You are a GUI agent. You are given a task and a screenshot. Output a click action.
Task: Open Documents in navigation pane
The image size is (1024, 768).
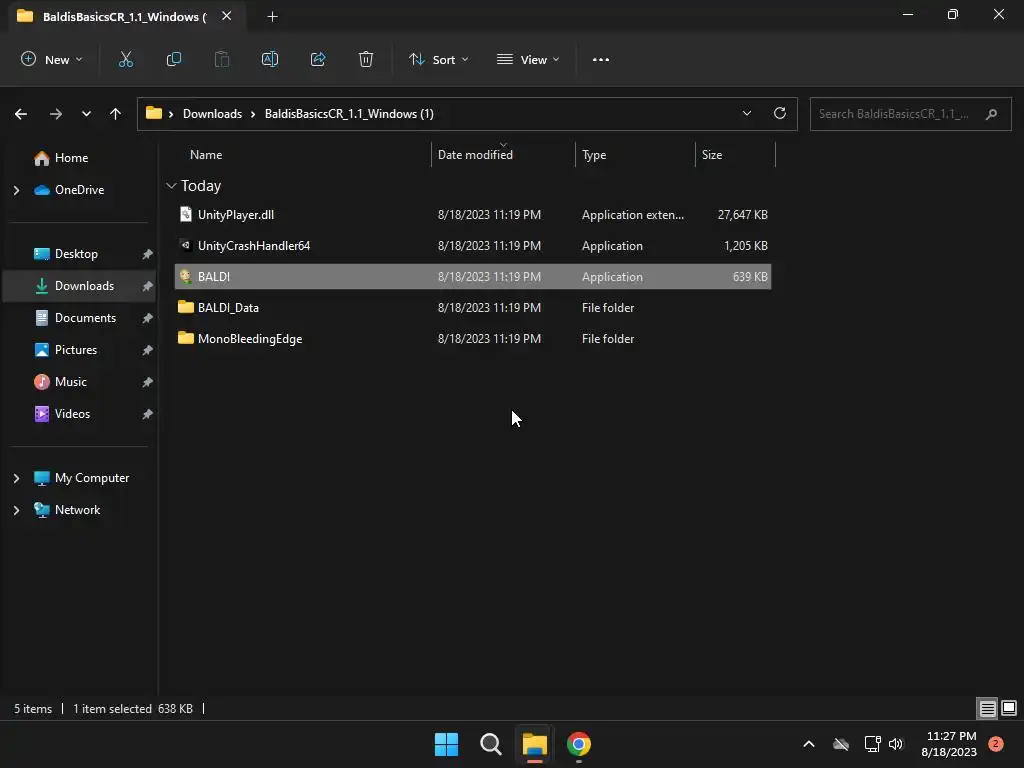(x=85, y=318)
